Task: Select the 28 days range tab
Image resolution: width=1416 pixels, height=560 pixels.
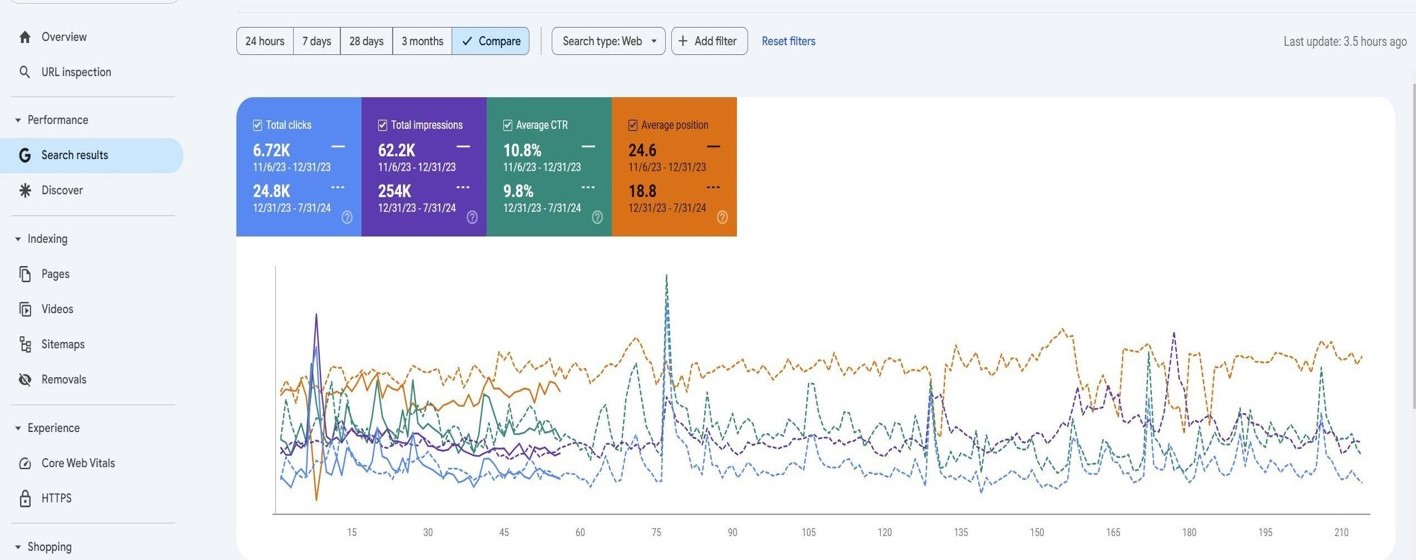Action: 366,41
